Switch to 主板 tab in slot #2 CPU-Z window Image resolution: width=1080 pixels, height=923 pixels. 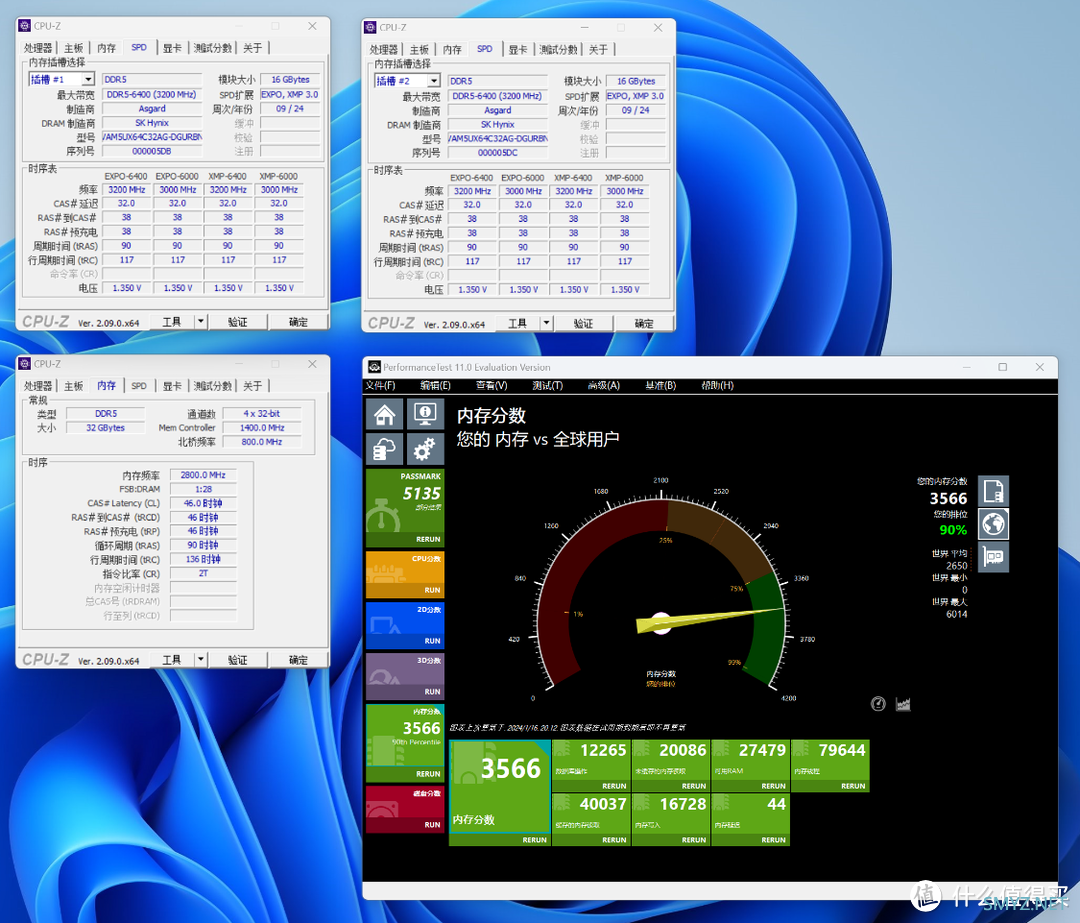coord(419,49)
